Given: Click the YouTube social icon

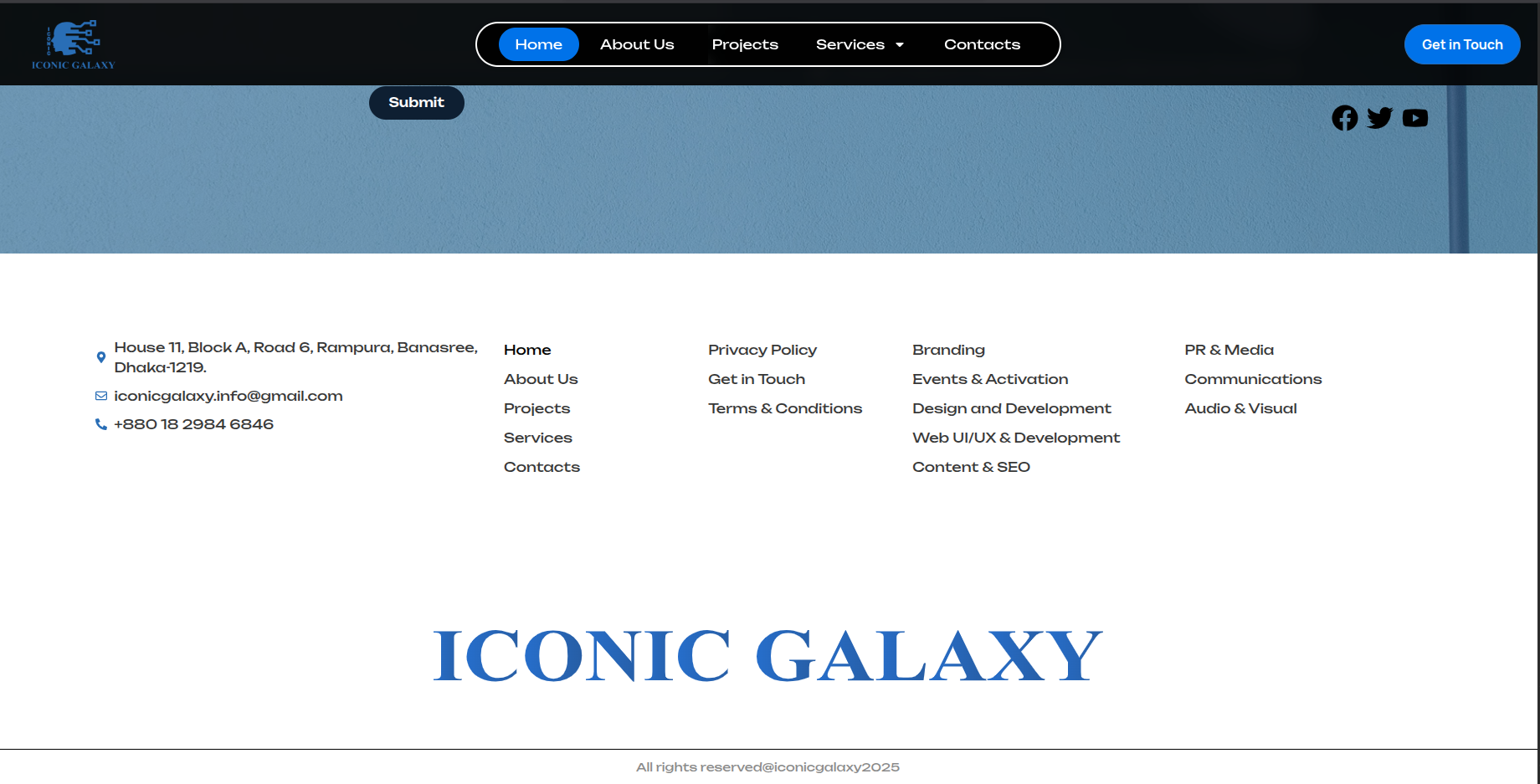Looking at the screenshot, I should point(1414,118).
